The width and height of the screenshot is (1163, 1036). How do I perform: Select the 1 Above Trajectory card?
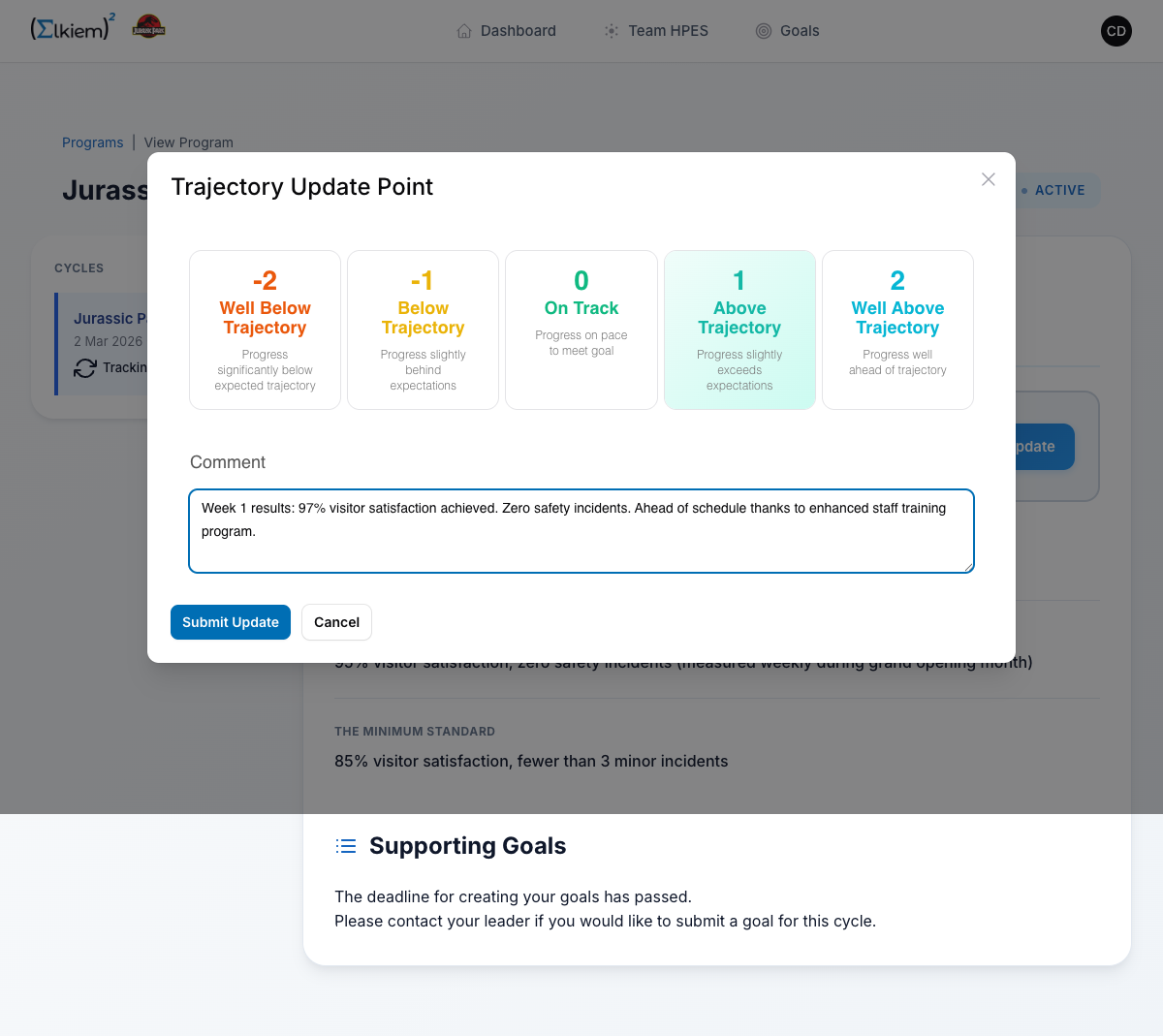coord(739,330)
